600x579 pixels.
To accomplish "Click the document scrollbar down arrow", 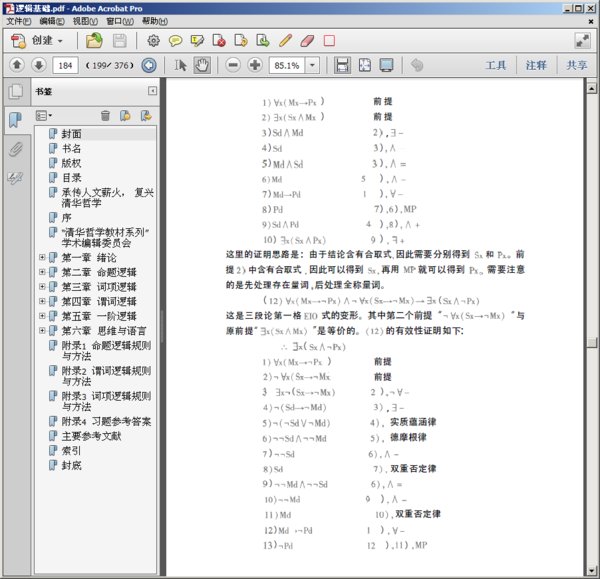I will point(591,570).
